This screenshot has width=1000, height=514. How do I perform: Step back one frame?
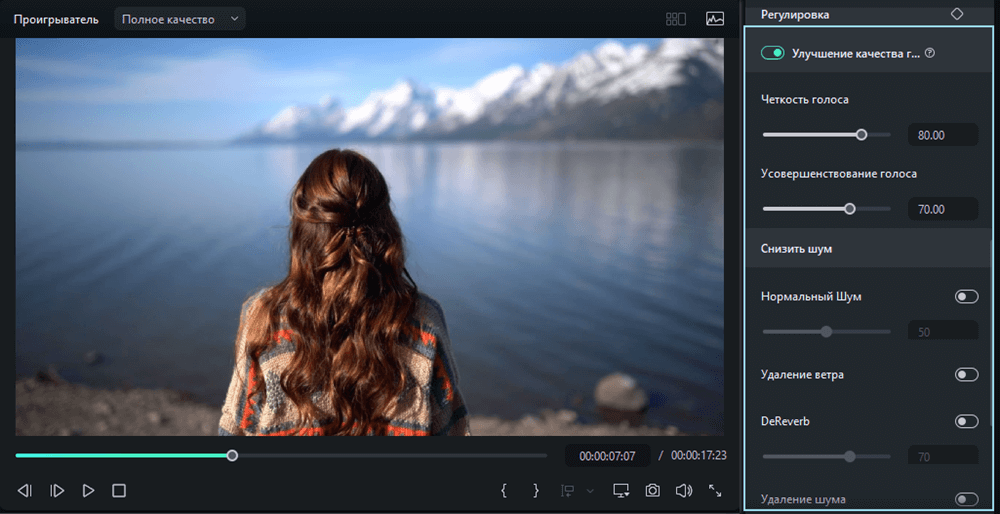click(x=24, y=490)
